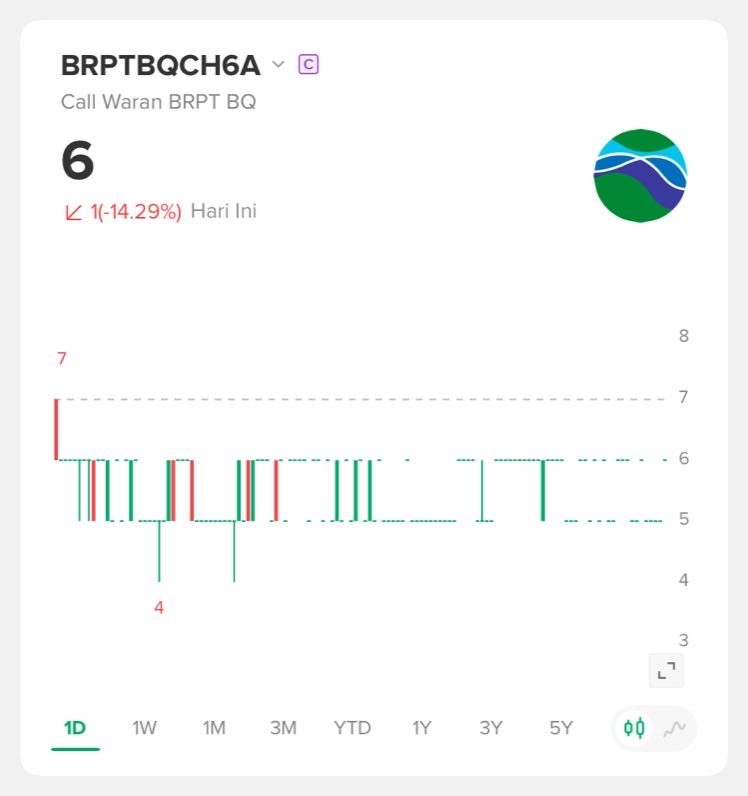The image size is (748, 796).
Task: Click the BRPT company logo
Action: coord(640,175)
